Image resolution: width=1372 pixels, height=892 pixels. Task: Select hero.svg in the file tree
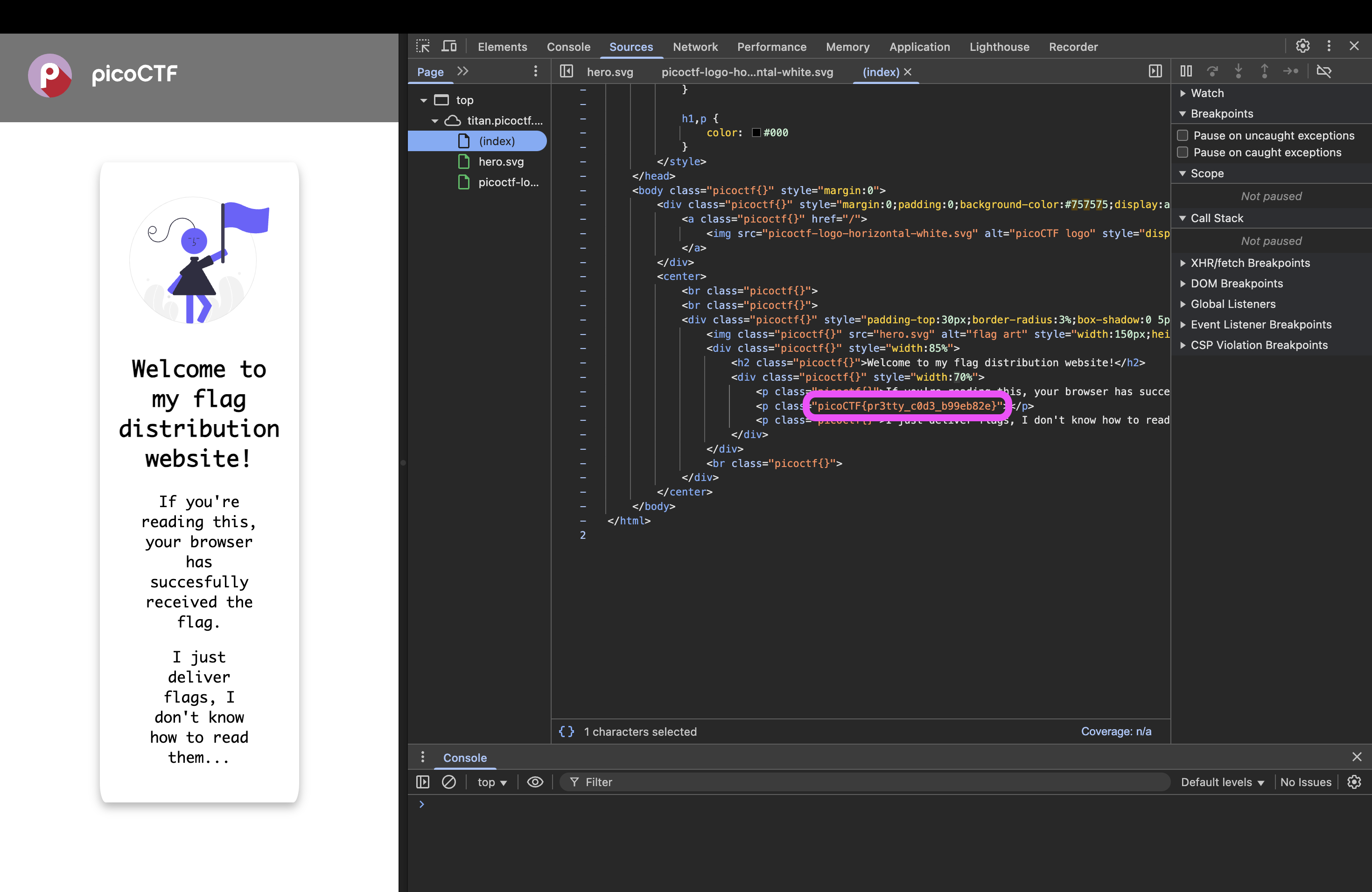(x=500, y=162)
